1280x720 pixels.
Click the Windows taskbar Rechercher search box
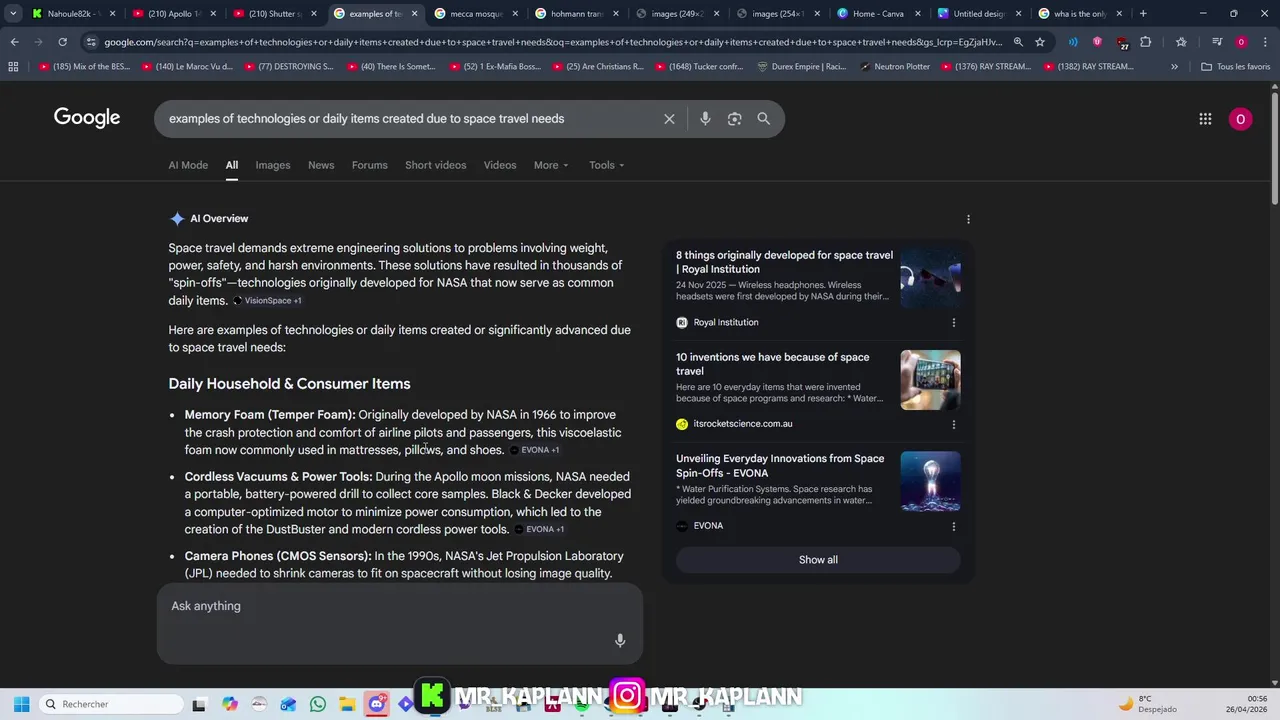112,704
